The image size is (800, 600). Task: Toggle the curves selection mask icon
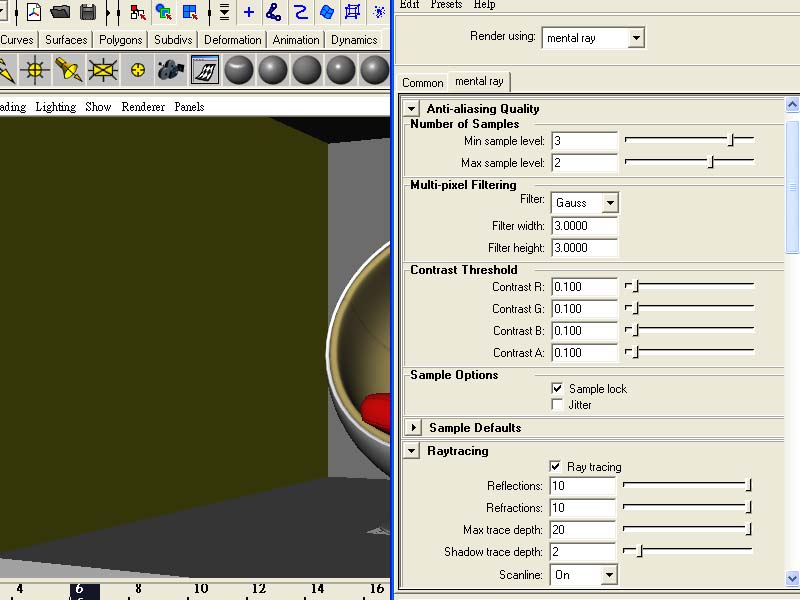(301, 12)
